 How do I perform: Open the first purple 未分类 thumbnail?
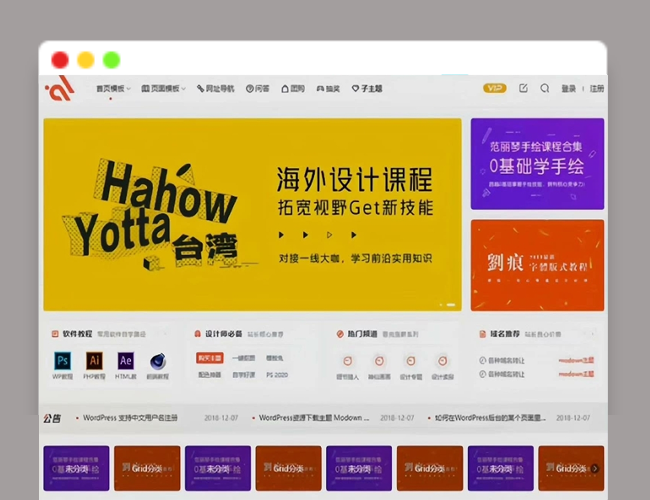pyautogui.click(x=76, y=468)
